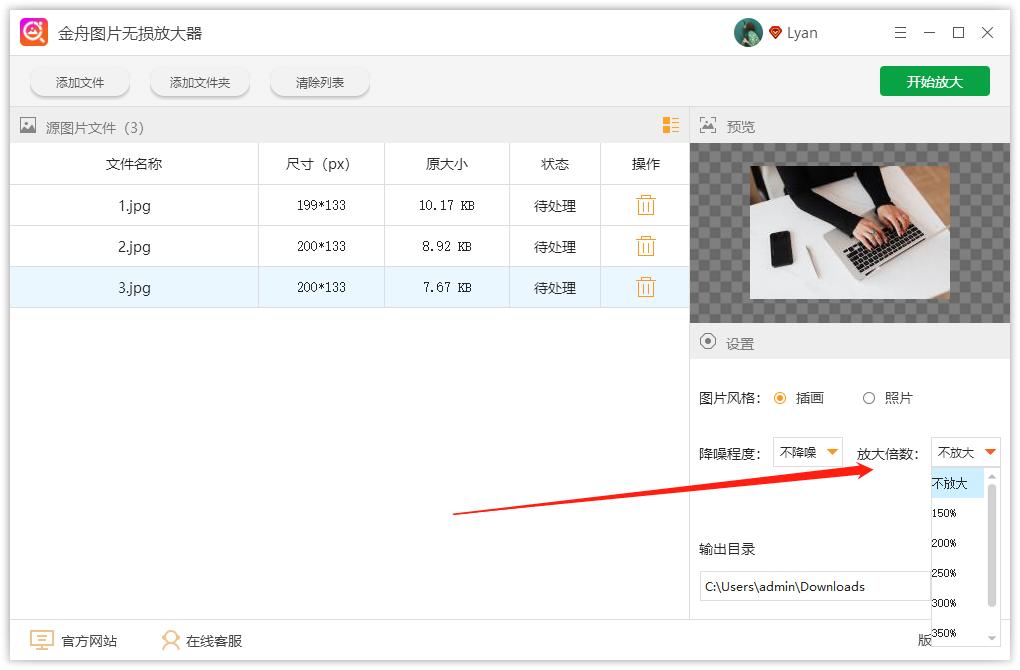Select the 插画 image style radio button
This screenshot has height=670, width=1020.
pos(781,398)
